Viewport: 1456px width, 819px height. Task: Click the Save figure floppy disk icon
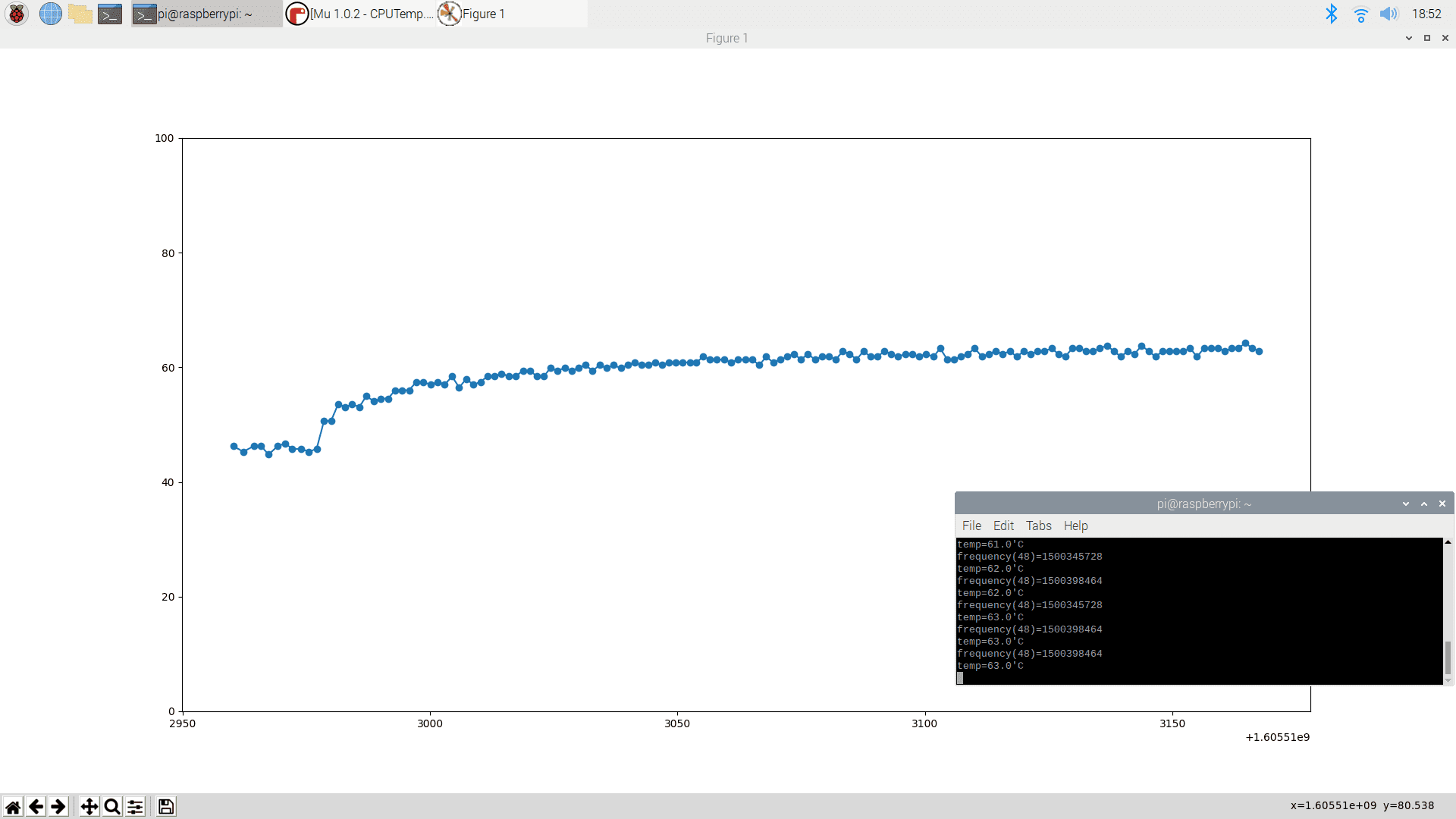166,806
